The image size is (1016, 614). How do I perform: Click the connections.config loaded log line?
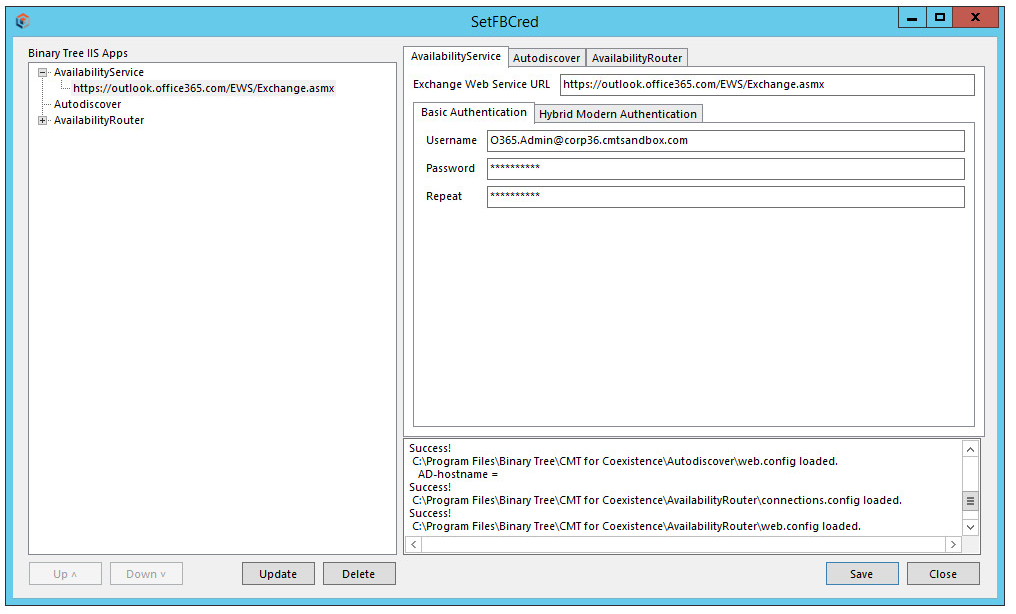pos(657,501)
